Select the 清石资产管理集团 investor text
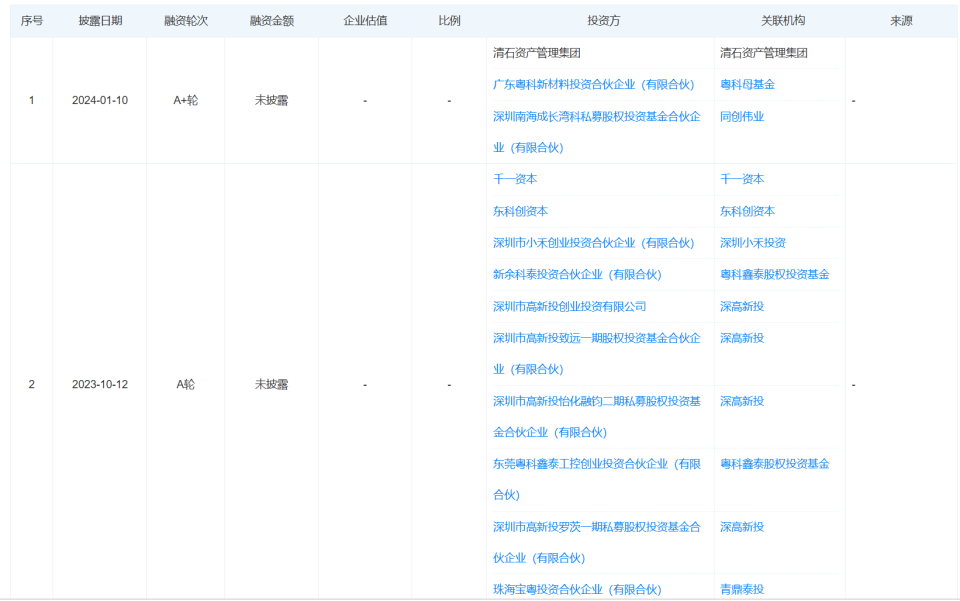This screenshot has width=960, height=601. [536, 53]
